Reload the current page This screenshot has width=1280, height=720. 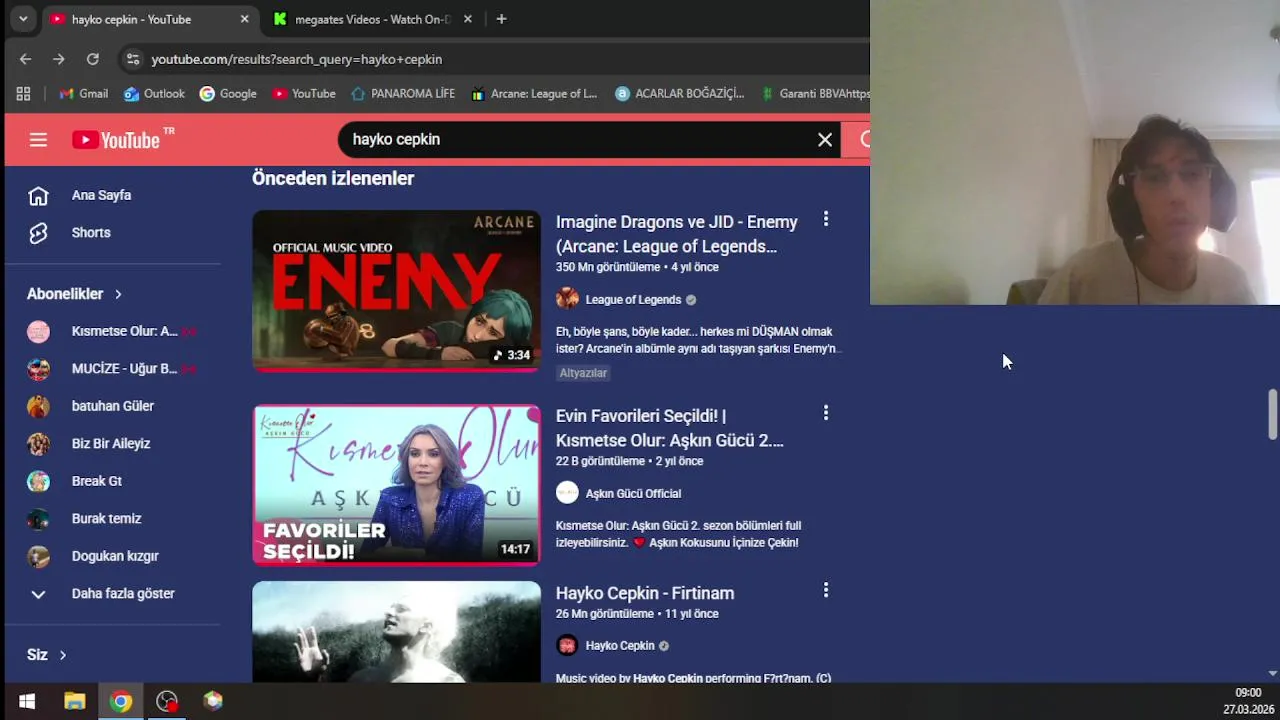[x=92, y=59]
